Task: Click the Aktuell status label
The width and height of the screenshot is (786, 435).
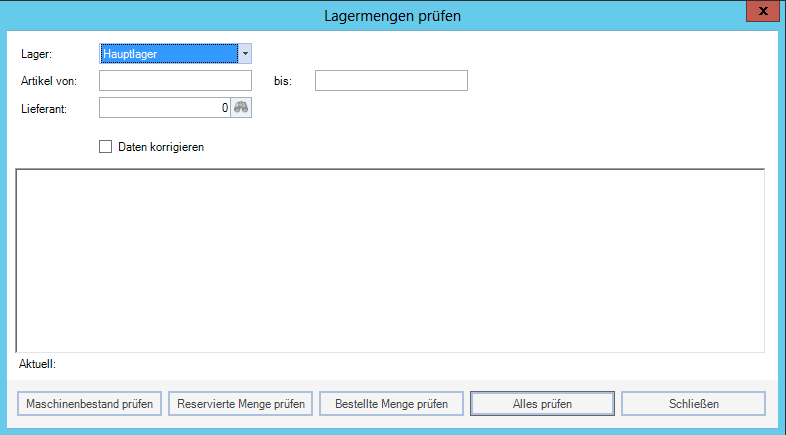Action: tap(37, 364)
